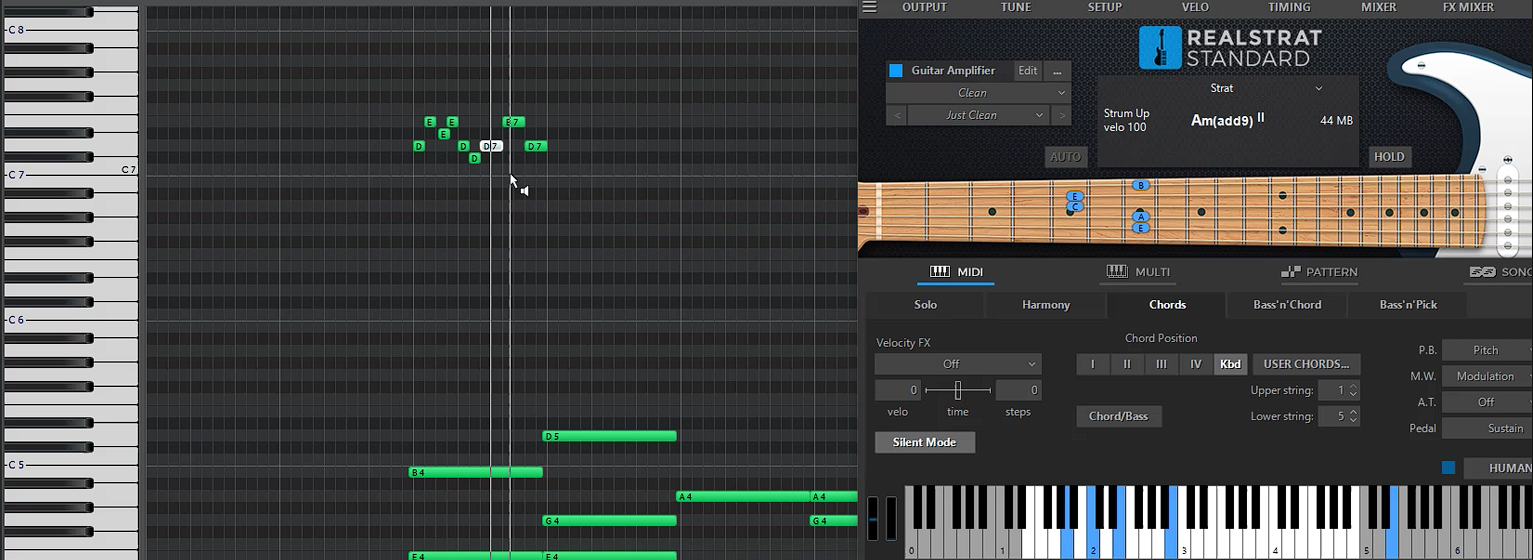This screenshot has height=560, width=1533.
Task: Adjust Lower string stepper arrows
Action: tap(1353, 416)
